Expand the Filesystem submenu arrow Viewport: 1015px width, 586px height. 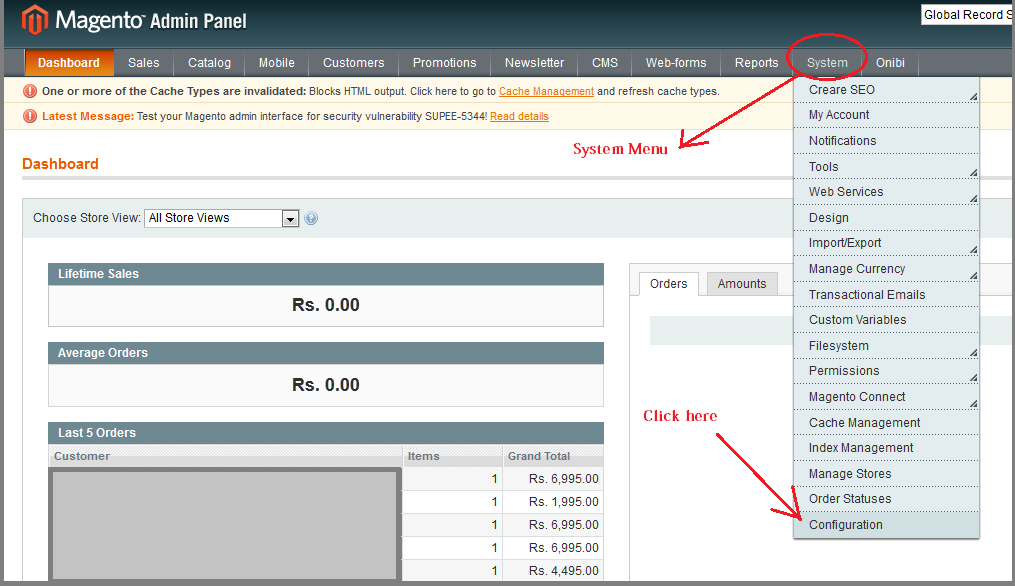point(973,353)
